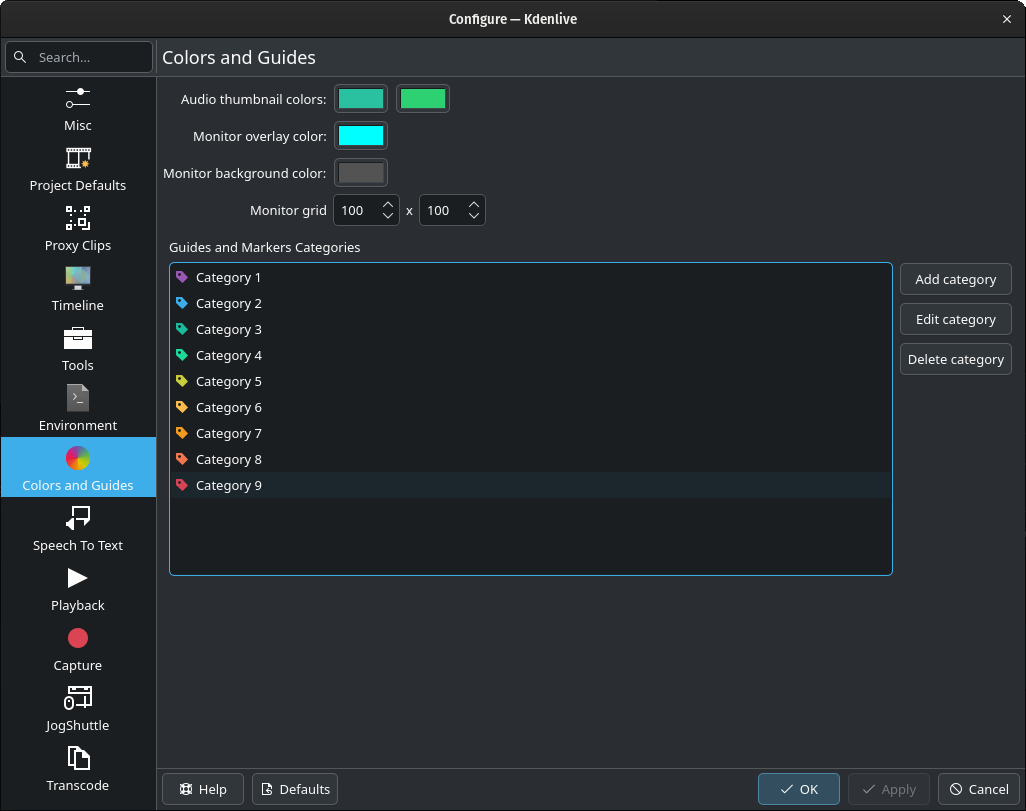Select the Category 8 row

coord(531,459)
